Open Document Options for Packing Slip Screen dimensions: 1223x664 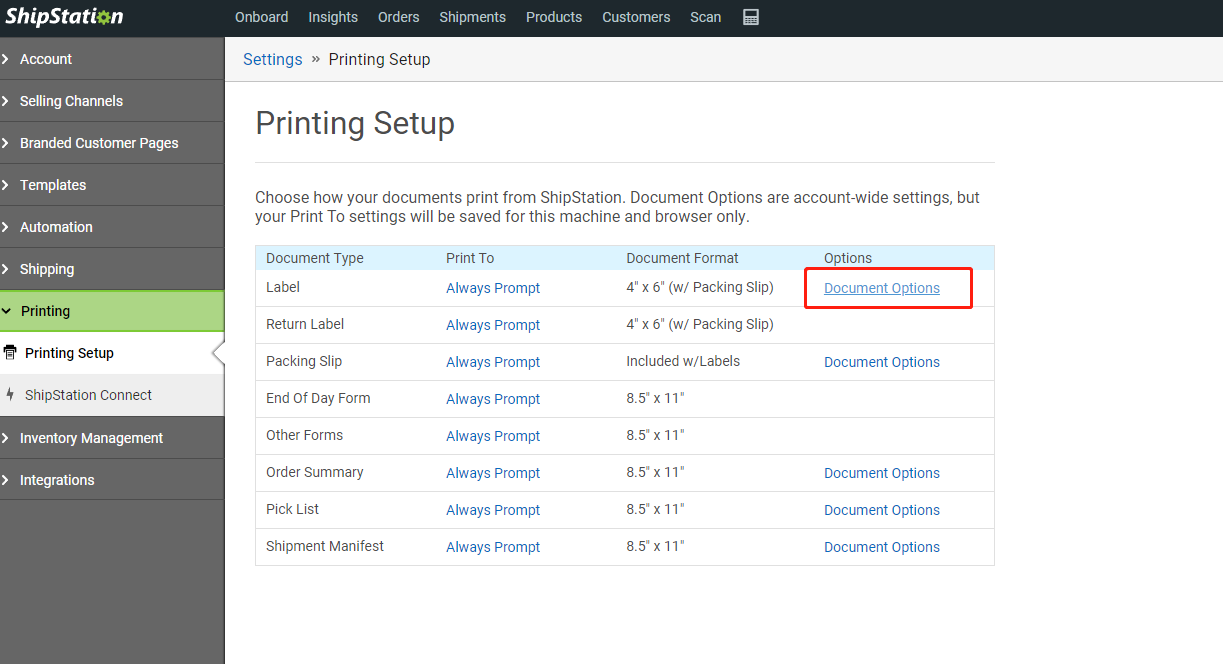coord(881,362)
